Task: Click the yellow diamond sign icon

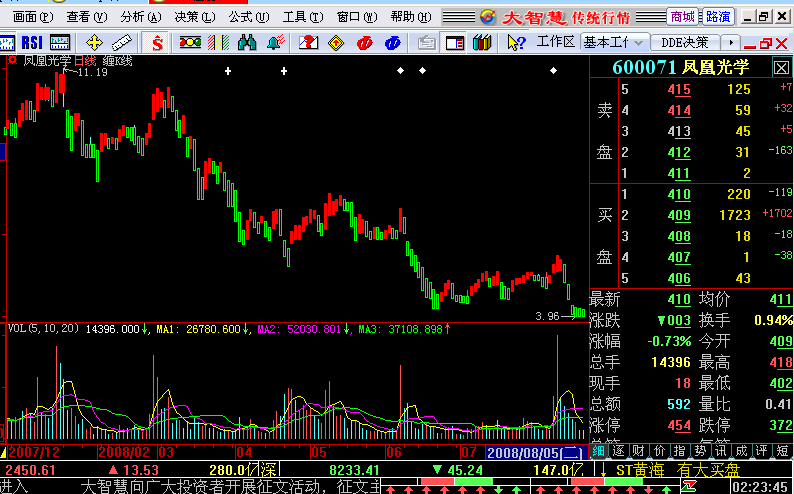Action: [336, 43]
